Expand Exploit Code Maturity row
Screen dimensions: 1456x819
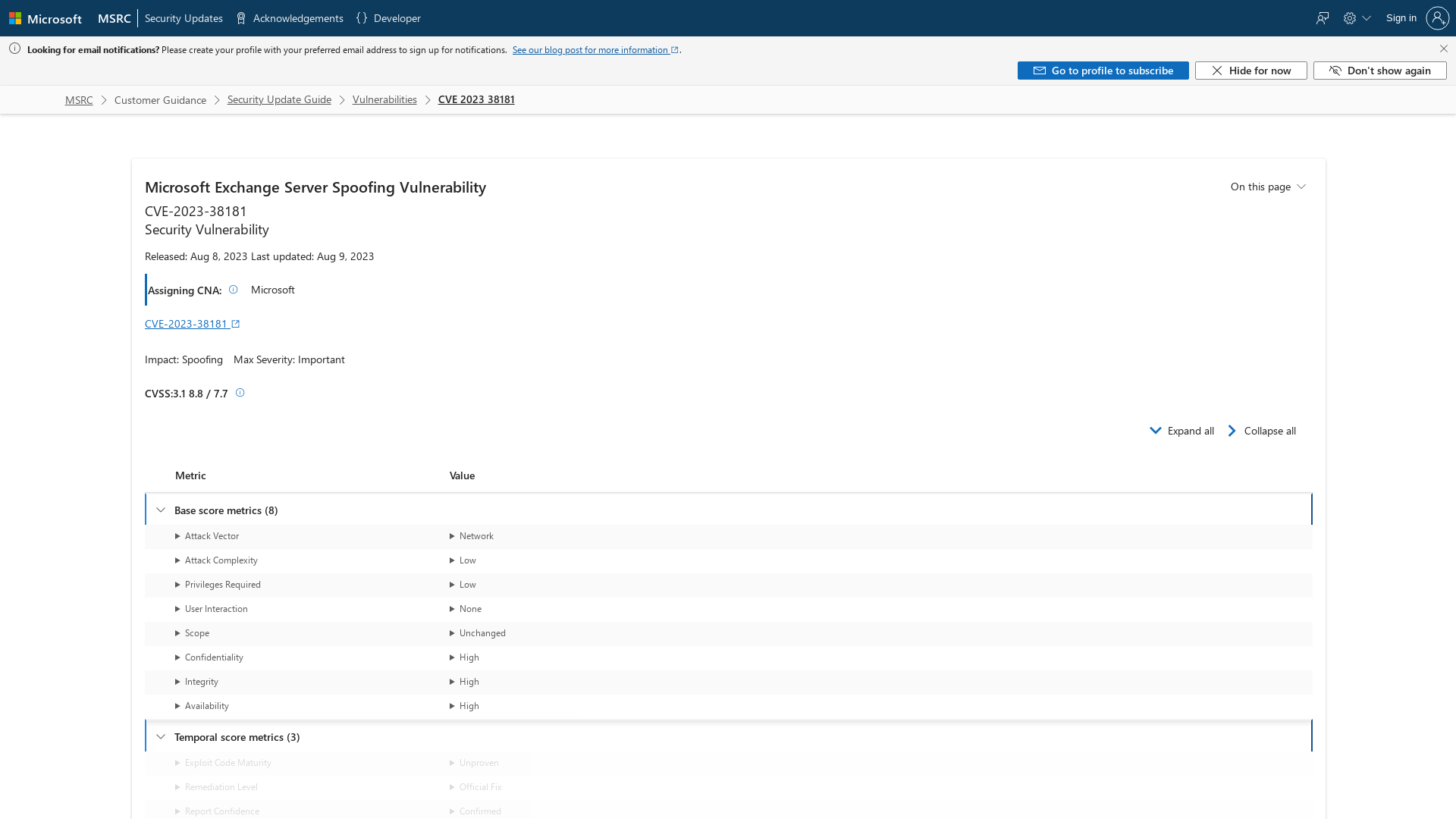click(x=223, y=763)
